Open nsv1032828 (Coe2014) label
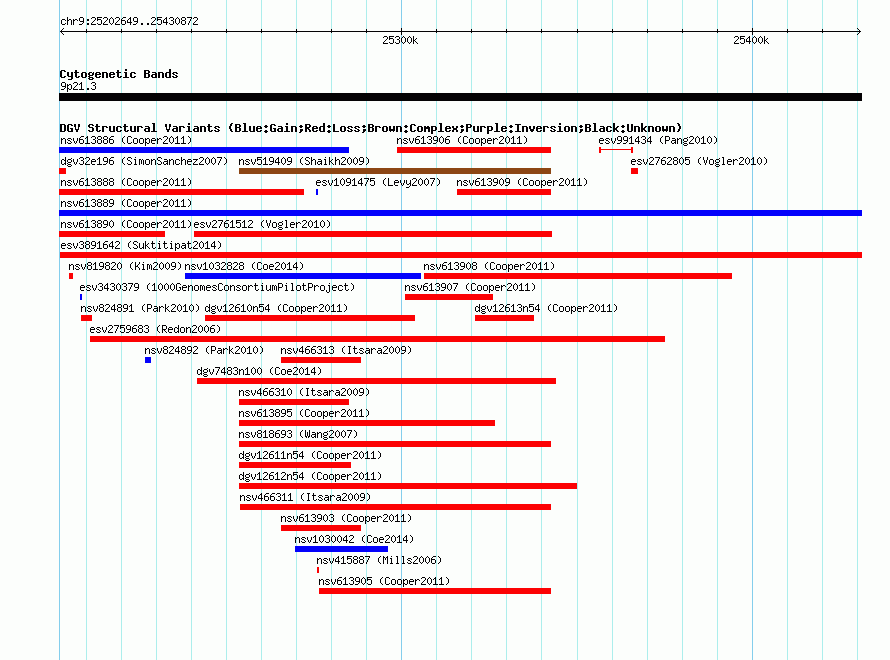Screen dimensions: 890x660 [244, 266]
